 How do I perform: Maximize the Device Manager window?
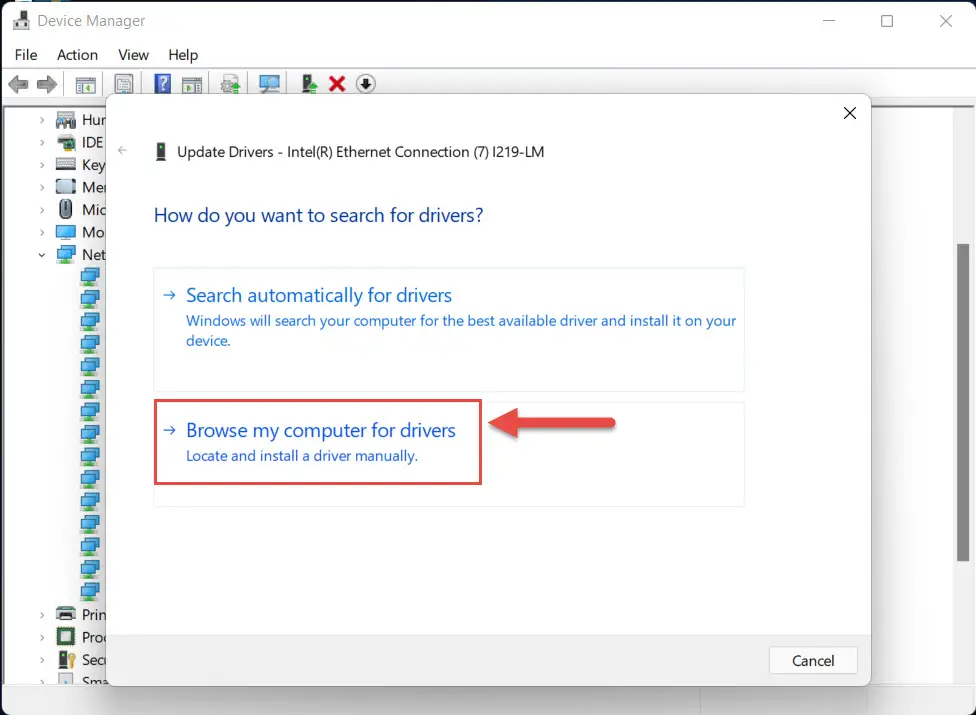[887, 21]
